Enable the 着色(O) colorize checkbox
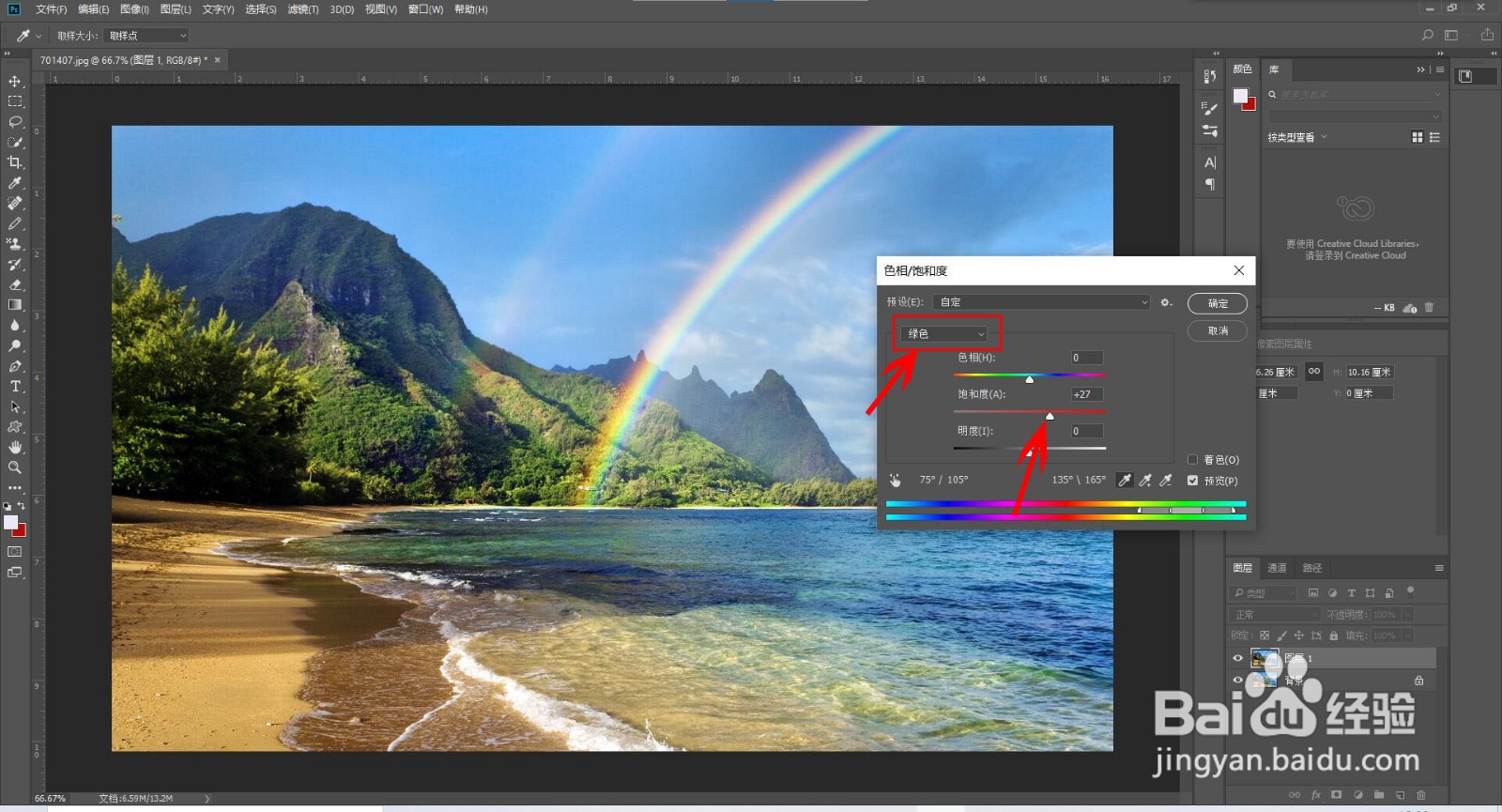Image resolution: width=1502 pixels, height=812 pixels. (x=1192, y=460)
